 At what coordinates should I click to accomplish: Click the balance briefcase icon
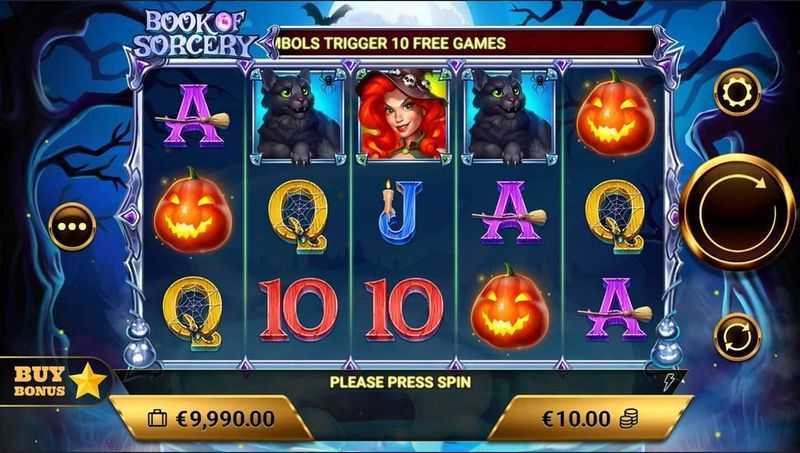(157, 419)
